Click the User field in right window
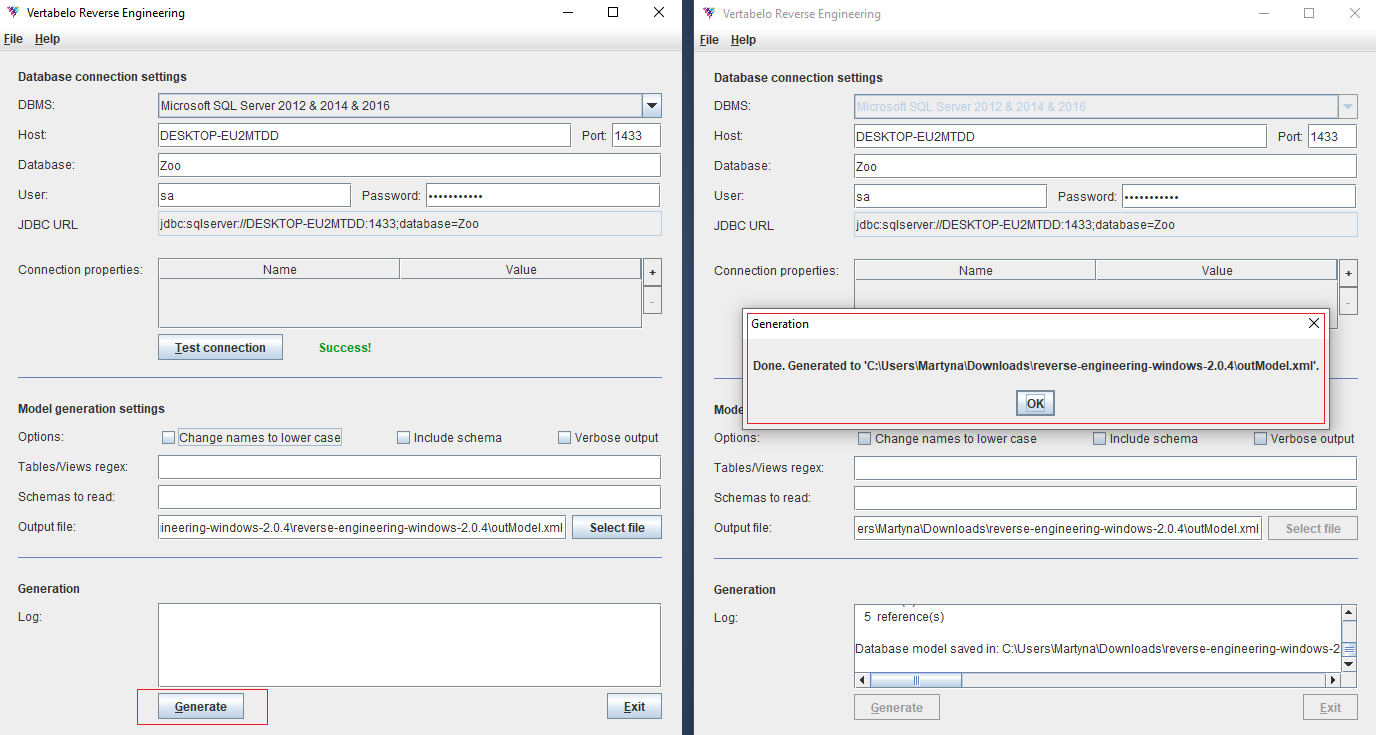This screenshot has width=1376, height=735. [x=950, y=196]
